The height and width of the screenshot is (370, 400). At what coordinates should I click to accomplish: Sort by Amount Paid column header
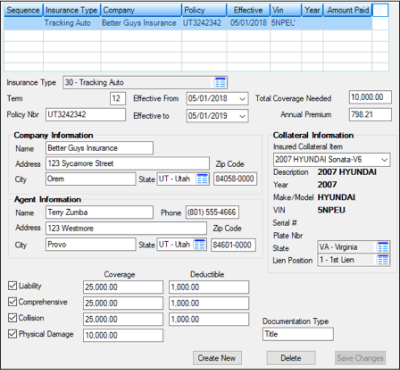coord(348,10)
